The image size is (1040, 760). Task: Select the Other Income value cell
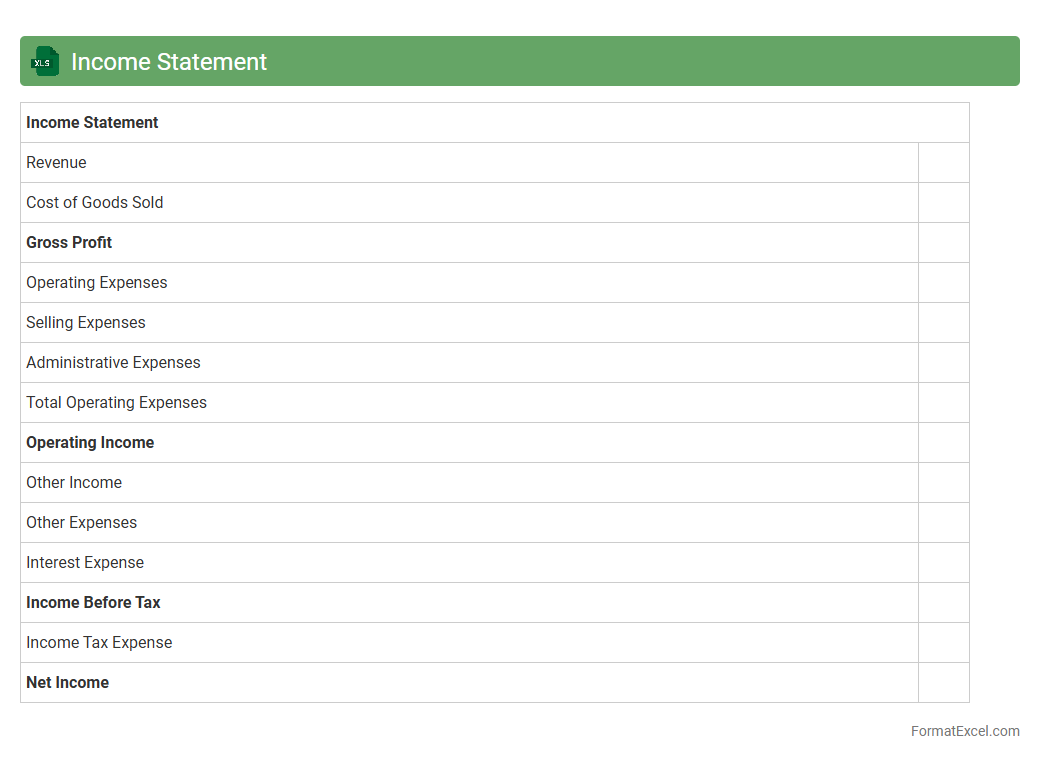click(x=943, y=483)
